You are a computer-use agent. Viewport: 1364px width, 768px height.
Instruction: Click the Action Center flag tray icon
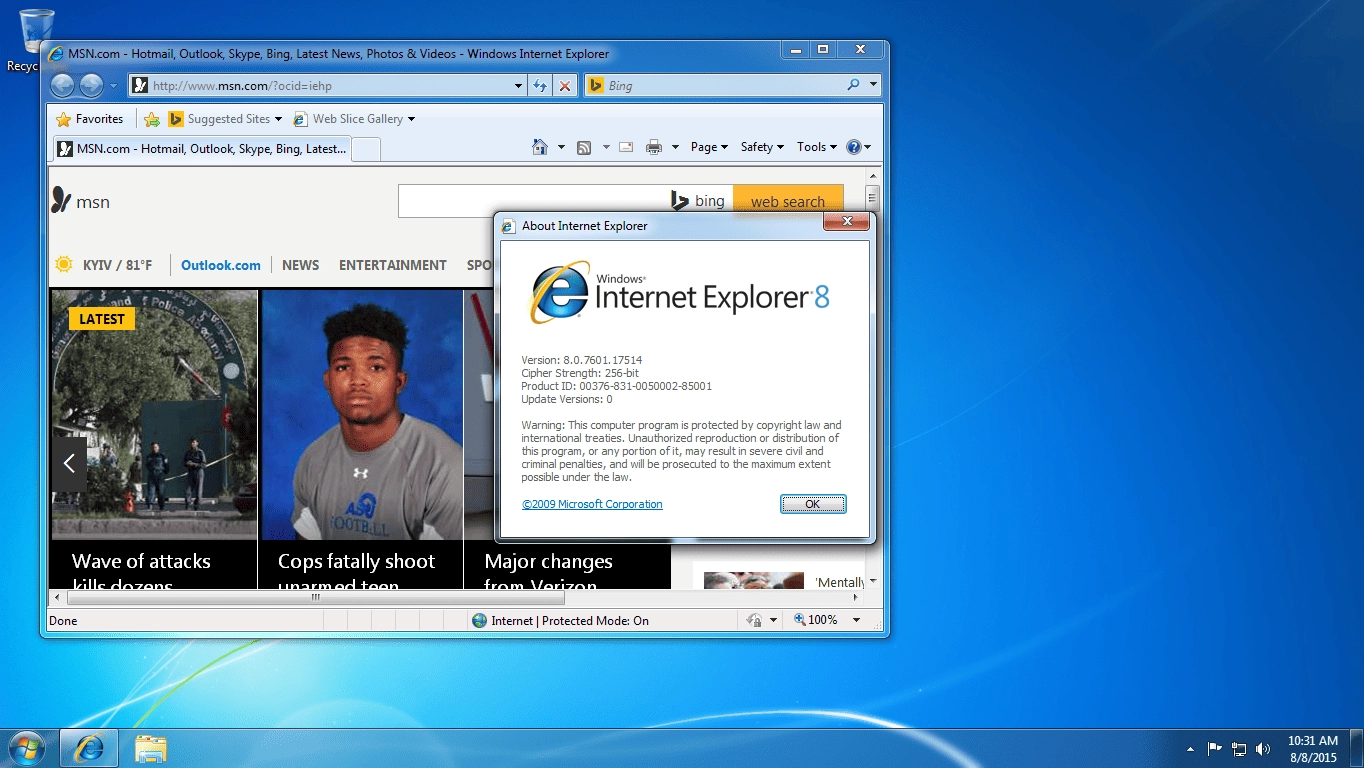[1215, 748]
